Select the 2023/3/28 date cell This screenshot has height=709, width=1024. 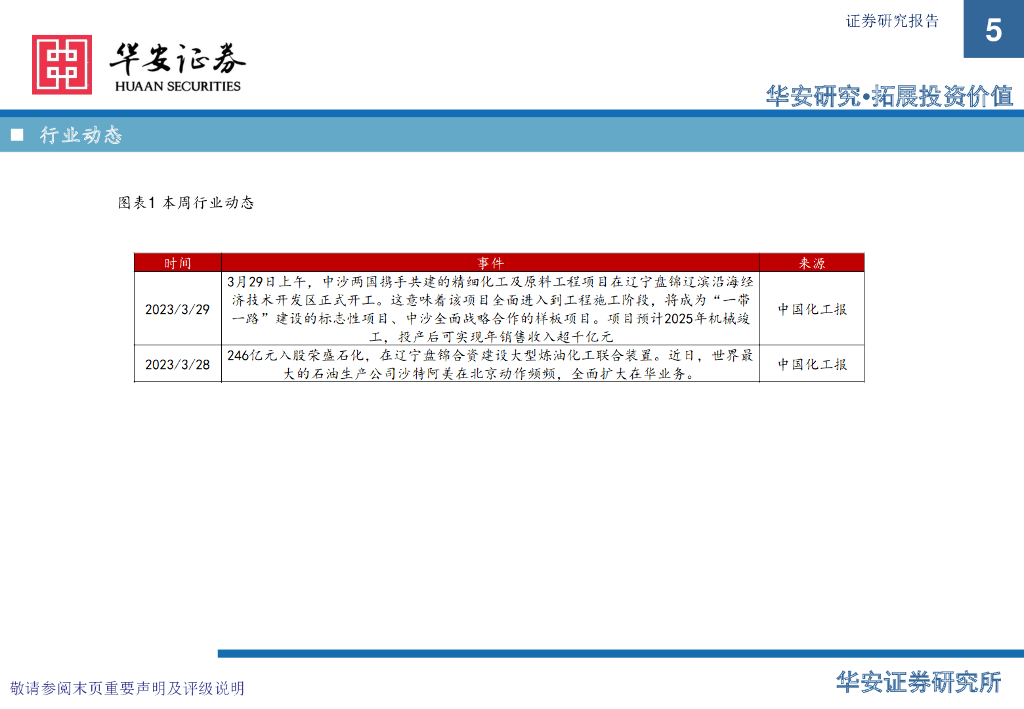(178, 364)
